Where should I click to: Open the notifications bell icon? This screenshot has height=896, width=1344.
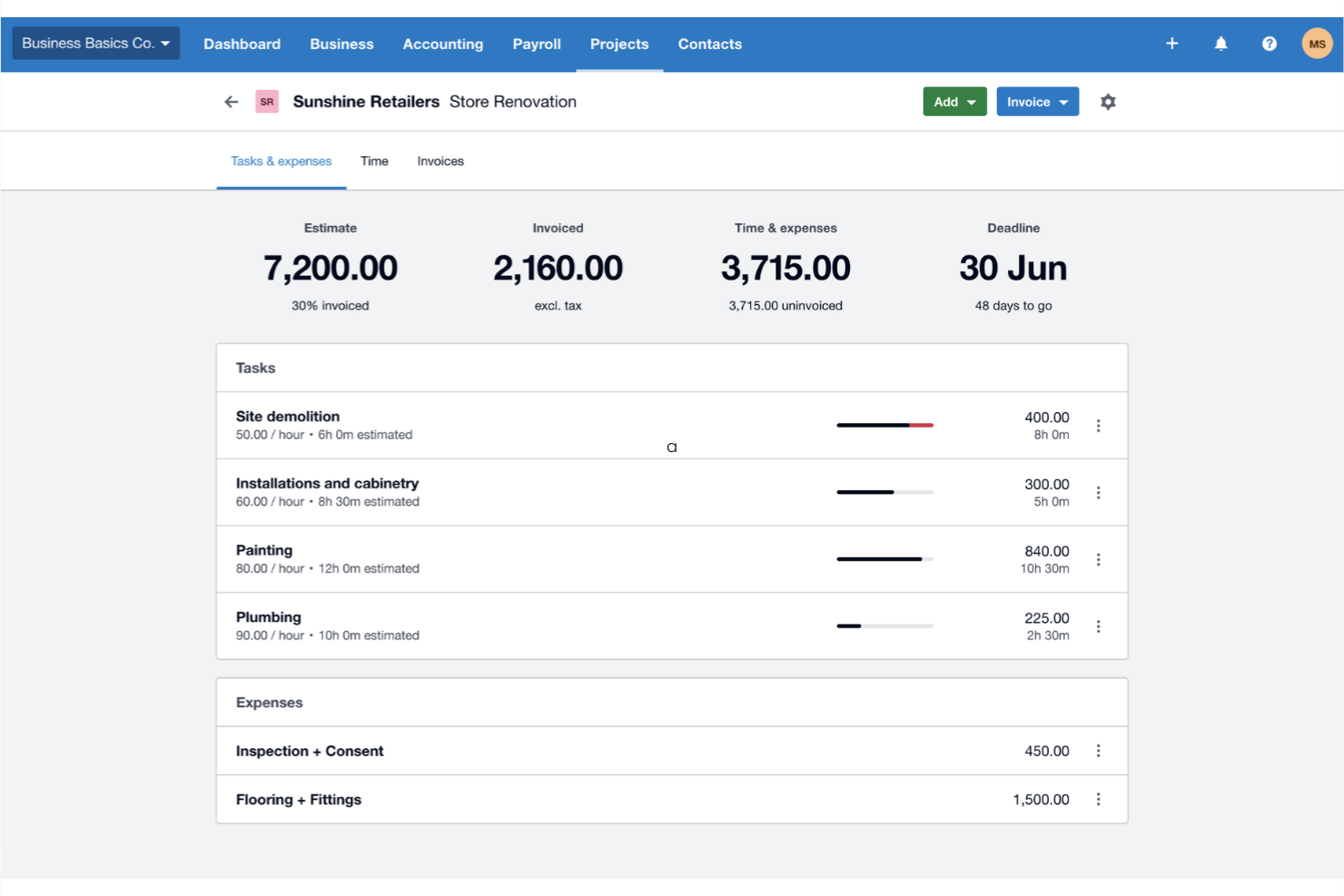point(1220,43)
